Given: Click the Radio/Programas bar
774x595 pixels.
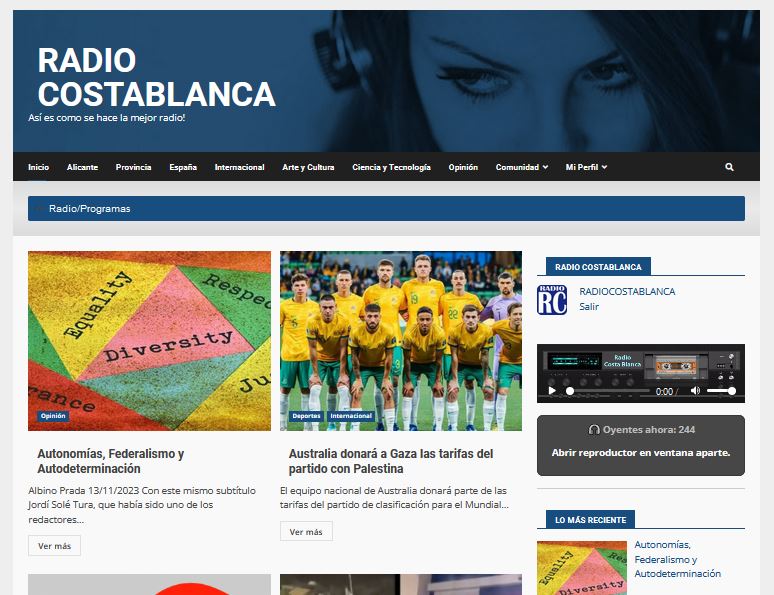Looking at the screenshot, I should pyautogui.click(x=387, y=208).
